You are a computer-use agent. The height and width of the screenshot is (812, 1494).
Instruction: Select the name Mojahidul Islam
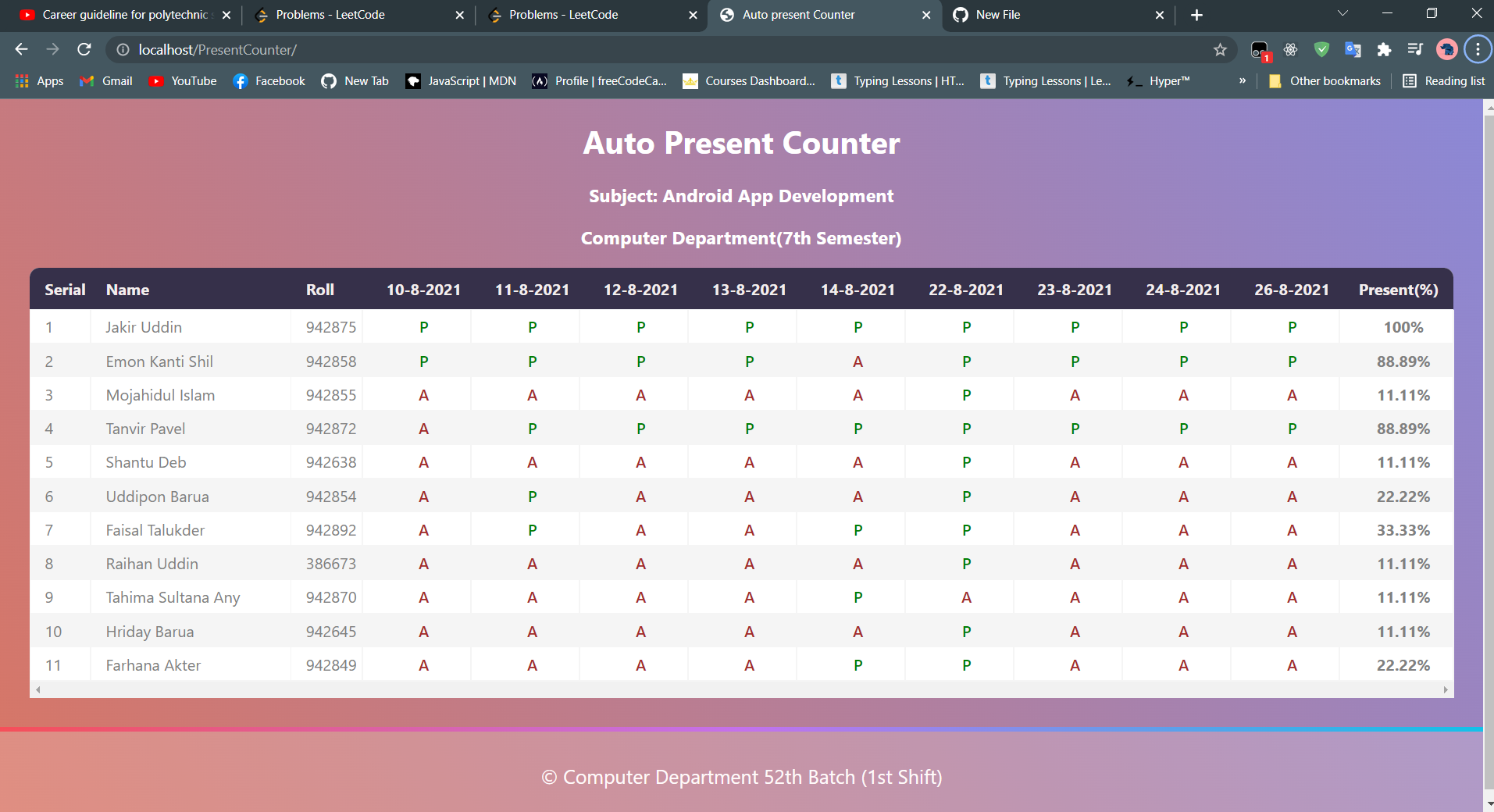click(160, 395)
